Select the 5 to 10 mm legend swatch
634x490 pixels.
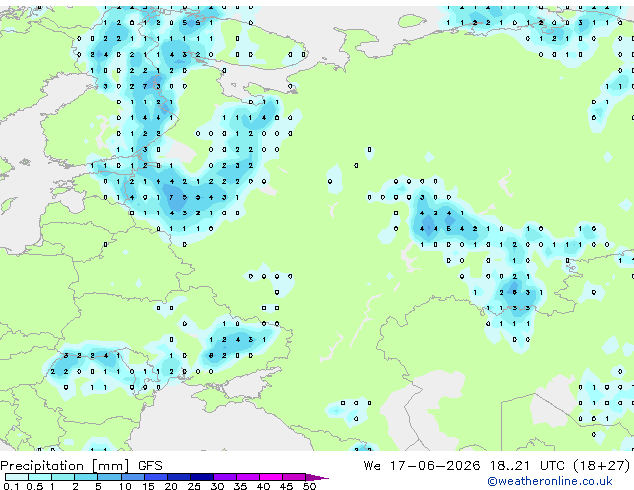pos(109,477)
